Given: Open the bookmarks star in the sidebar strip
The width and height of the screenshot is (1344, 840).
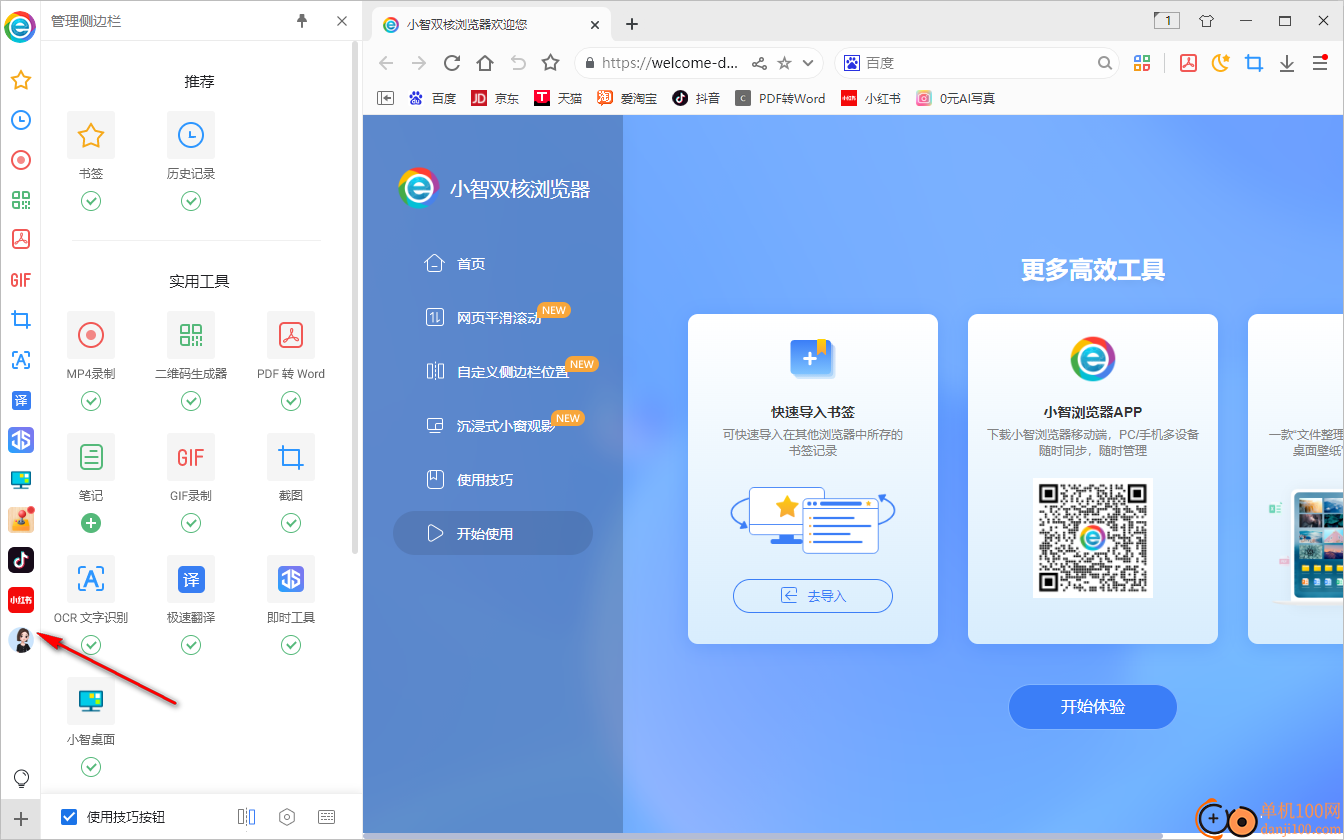Looking at the screenshot, I should coord(20,80).
